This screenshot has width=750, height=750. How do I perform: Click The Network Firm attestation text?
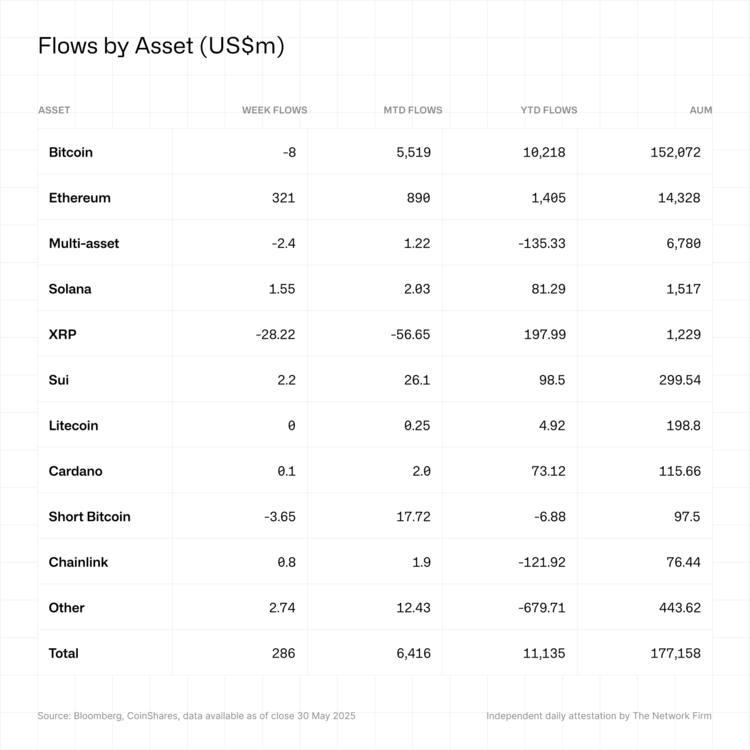[599, 716]
